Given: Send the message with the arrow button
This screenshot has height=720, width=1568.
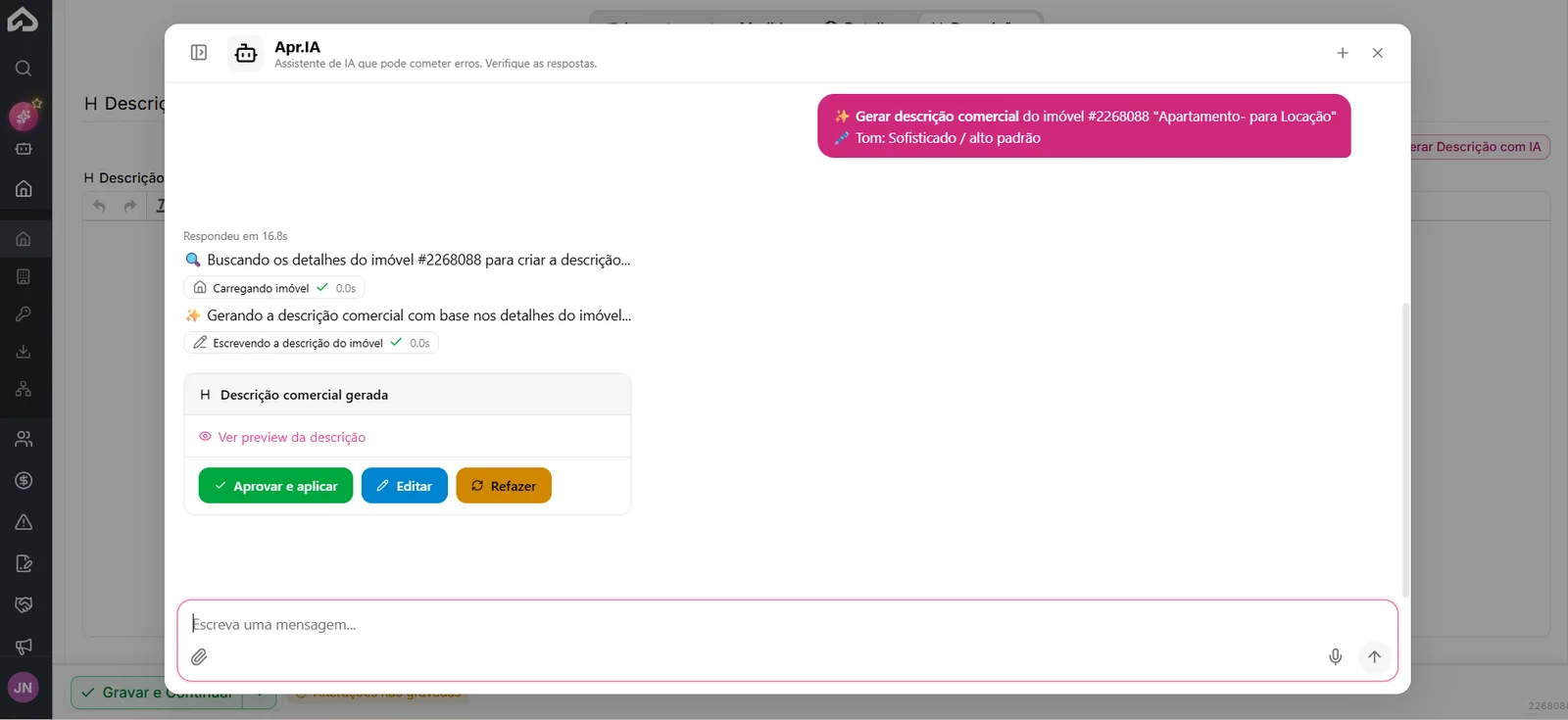Looking at the screenshot, I should pos(1375,657).
